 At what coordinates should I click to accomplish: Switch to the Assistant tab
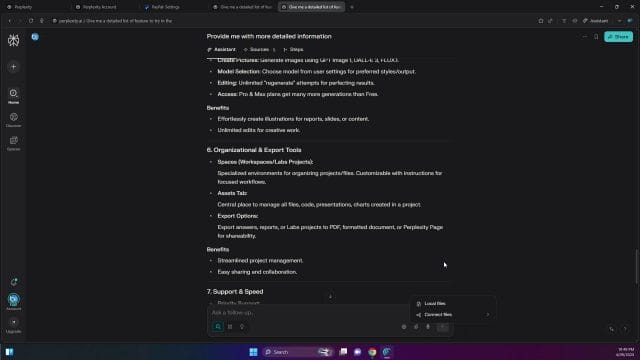[221, 49]
